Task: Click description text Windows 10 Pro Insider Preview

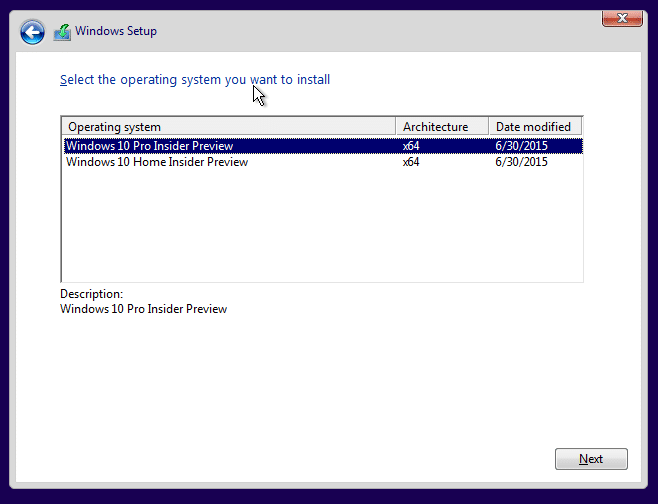Action: click(144, 309)
